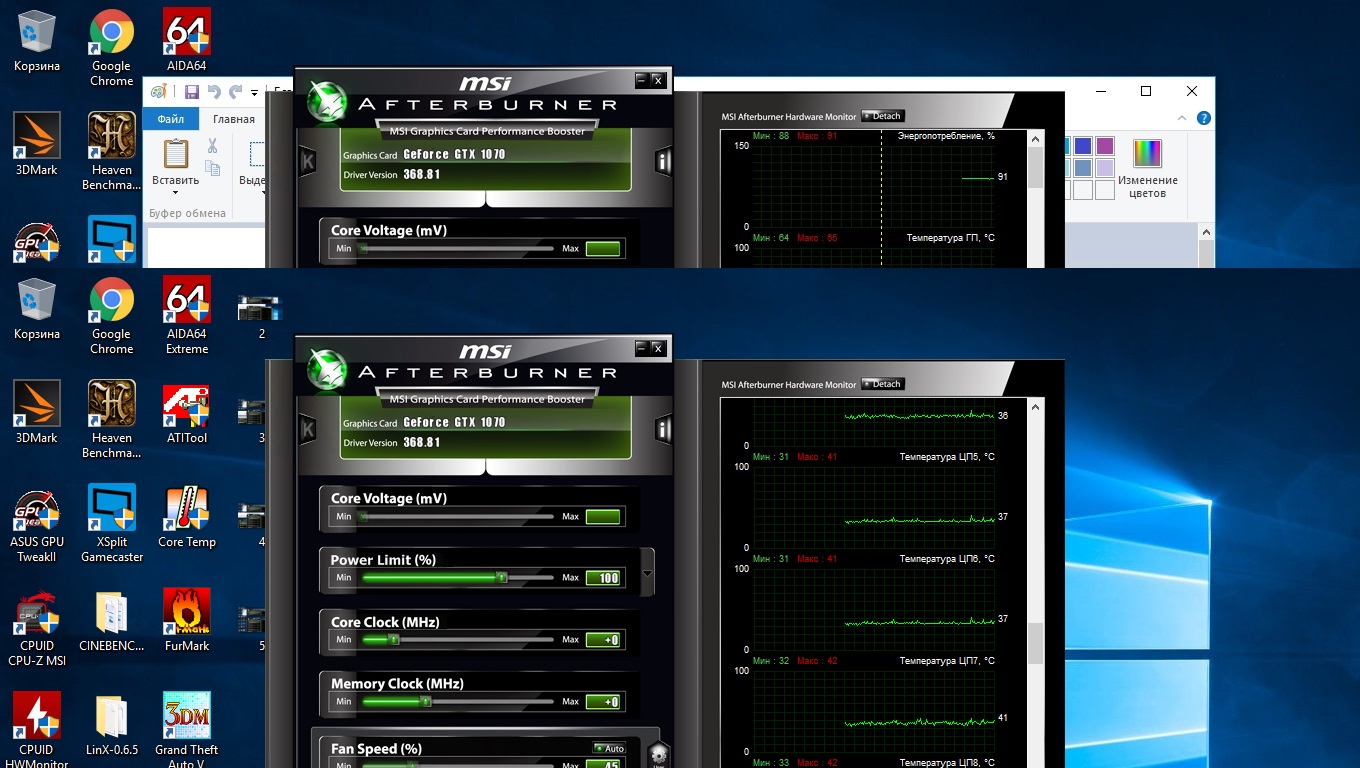Click the Memory Clock value field showing +0
This screenshot has height=768, width=1360.
(x=603, y=702)
